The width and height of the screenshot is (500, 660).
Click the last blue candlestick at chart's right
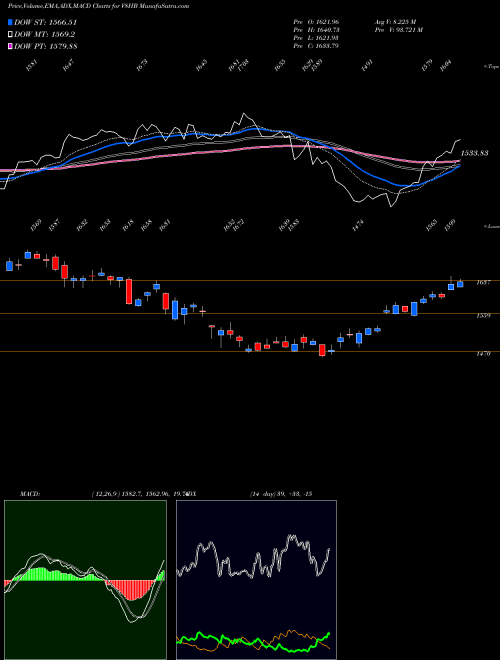pyautogui.click(x=460, y=284)
